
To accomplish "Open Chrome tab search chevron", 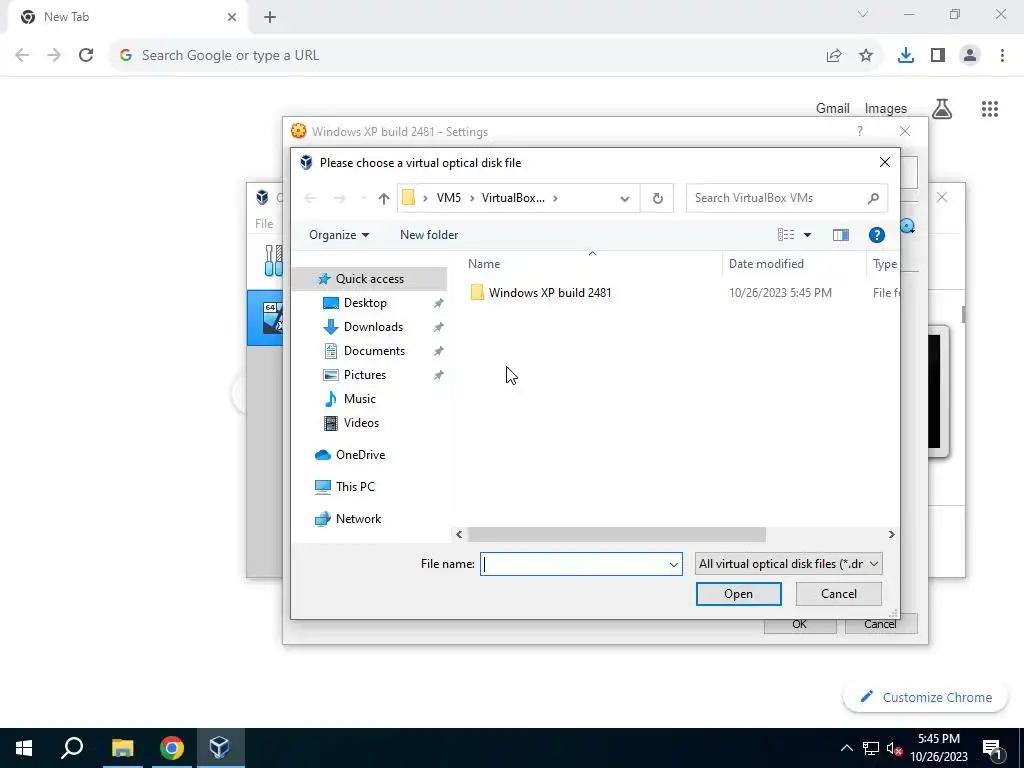I will [863, 14].
